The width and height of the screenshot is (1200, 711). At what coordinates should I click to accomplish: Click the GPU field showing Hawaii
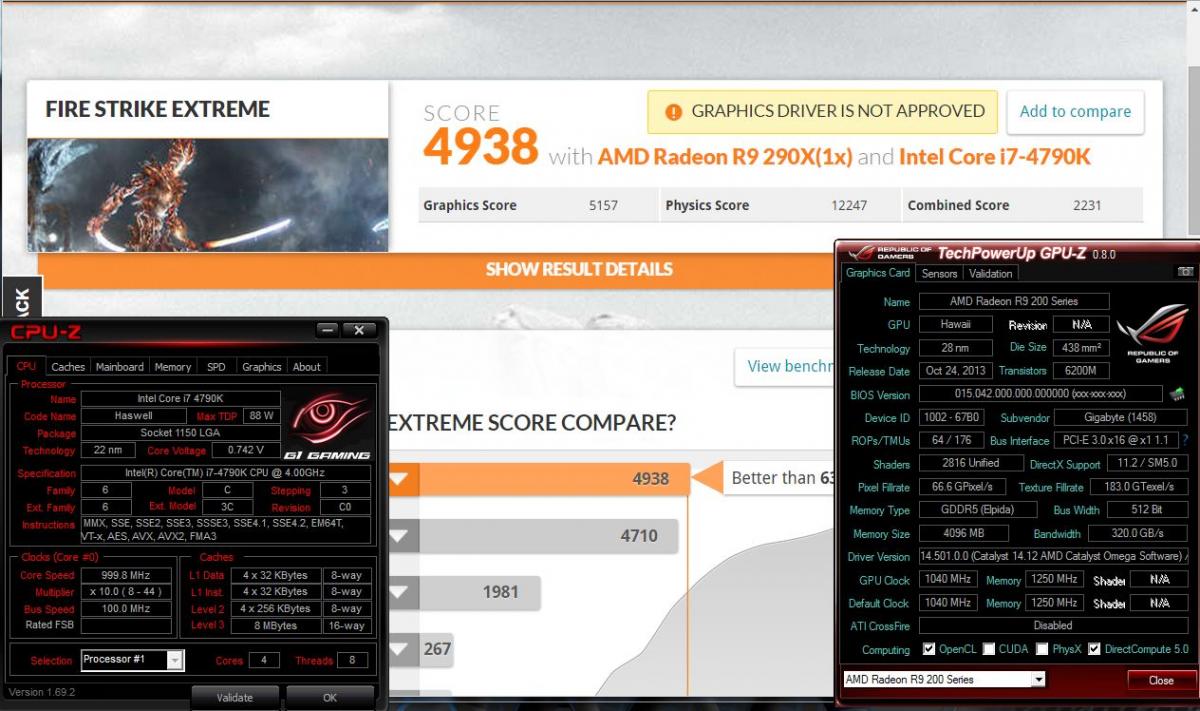955,325
